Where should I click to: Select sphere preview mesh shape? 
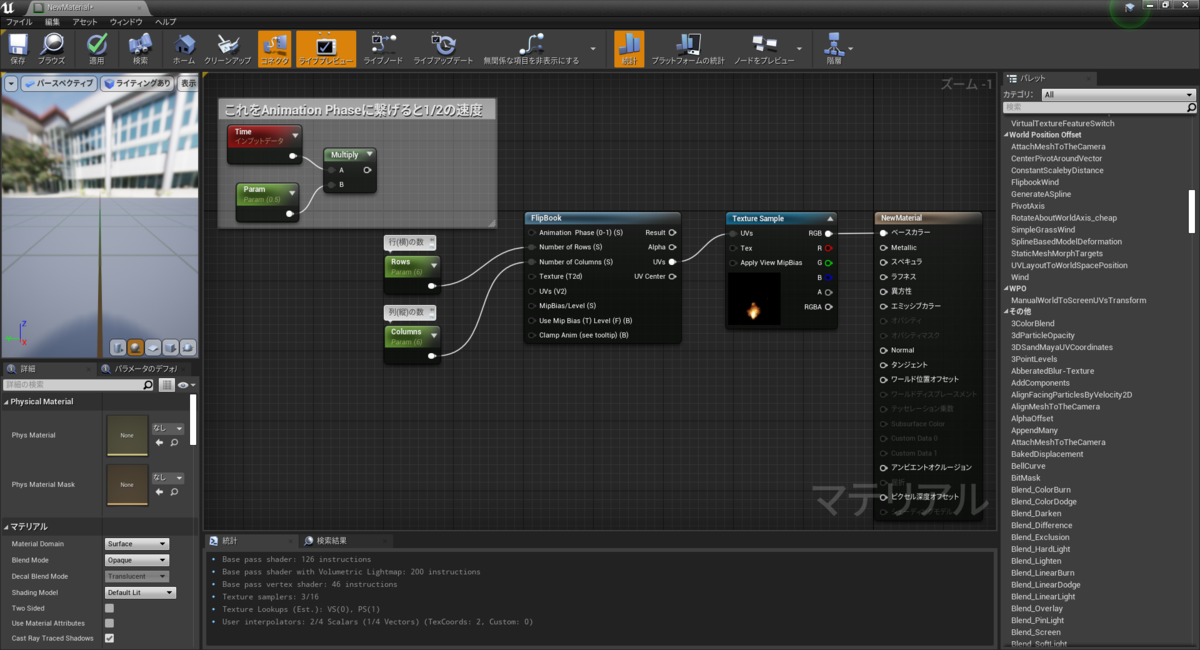coord(135,346)
